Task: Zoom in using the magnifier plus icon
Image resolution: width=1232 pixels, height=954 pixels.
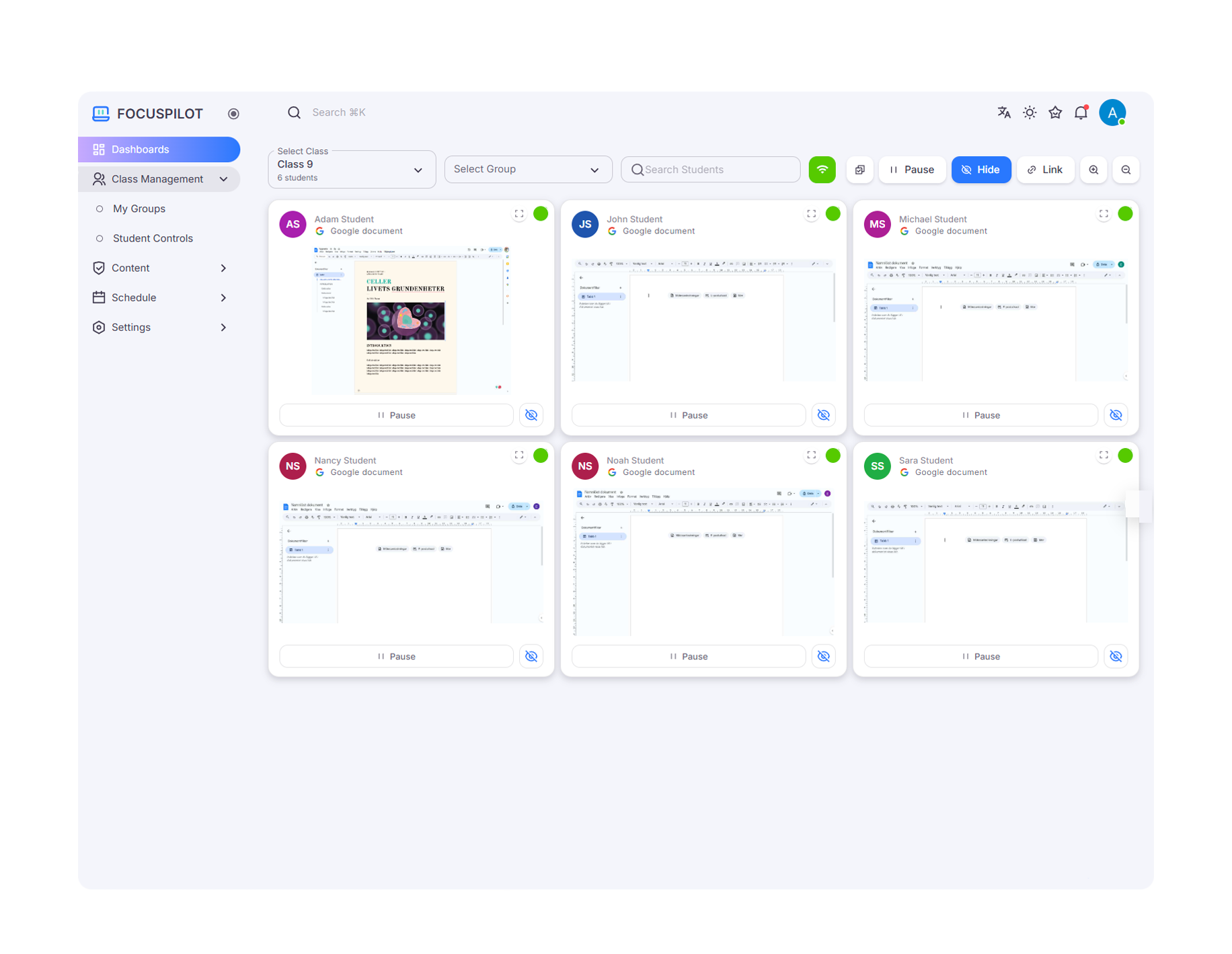Action: 1093,170
